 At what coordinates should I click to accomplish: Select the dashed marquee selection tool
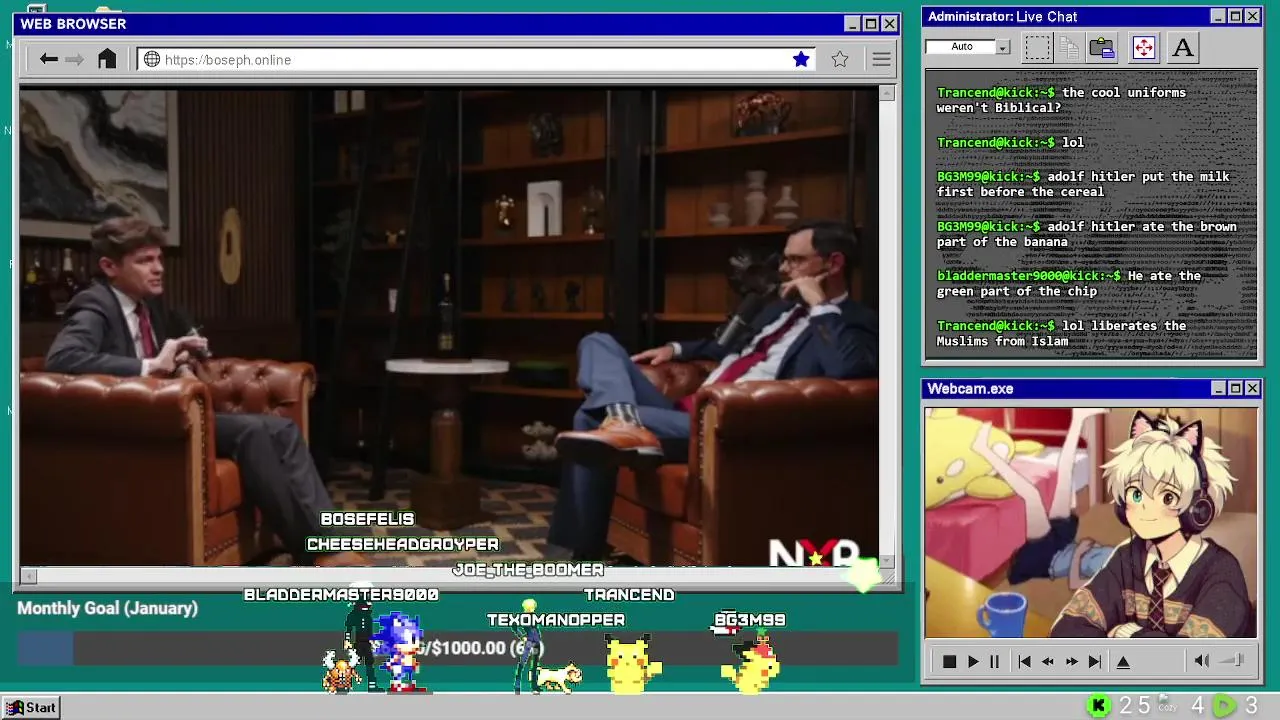click(1037, 47)
